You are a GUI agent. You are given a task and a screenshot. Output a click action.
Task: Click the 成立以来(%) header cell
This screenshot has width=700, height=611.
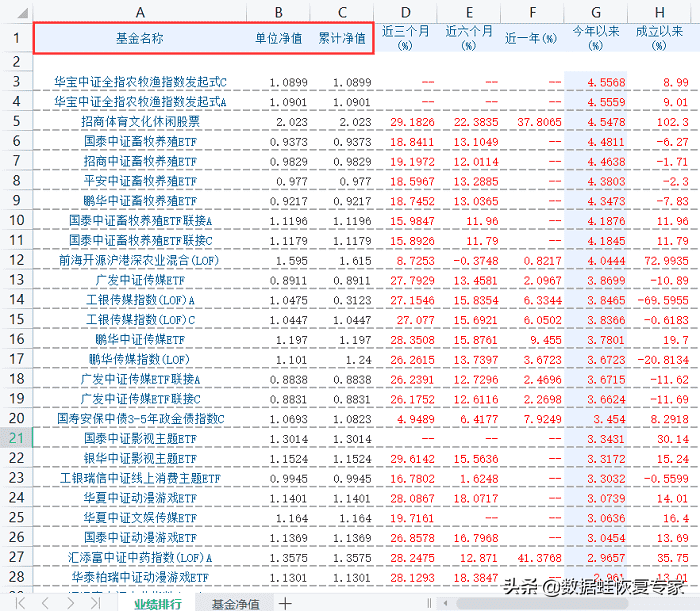point(659,38)
